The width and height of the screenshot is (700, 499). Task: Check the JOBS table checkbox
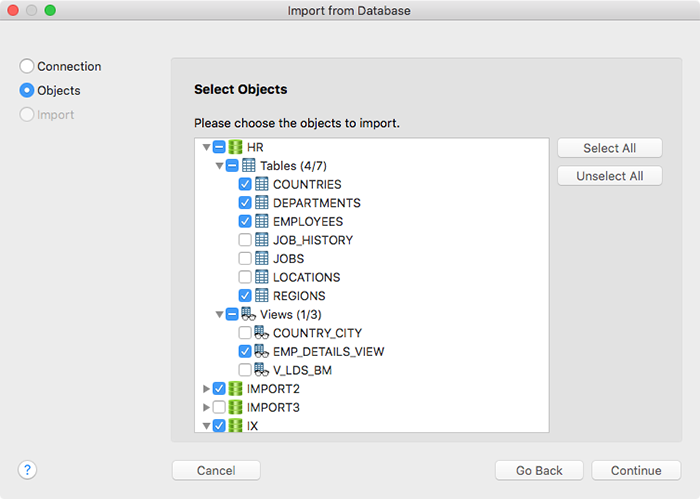pos(245,258)
